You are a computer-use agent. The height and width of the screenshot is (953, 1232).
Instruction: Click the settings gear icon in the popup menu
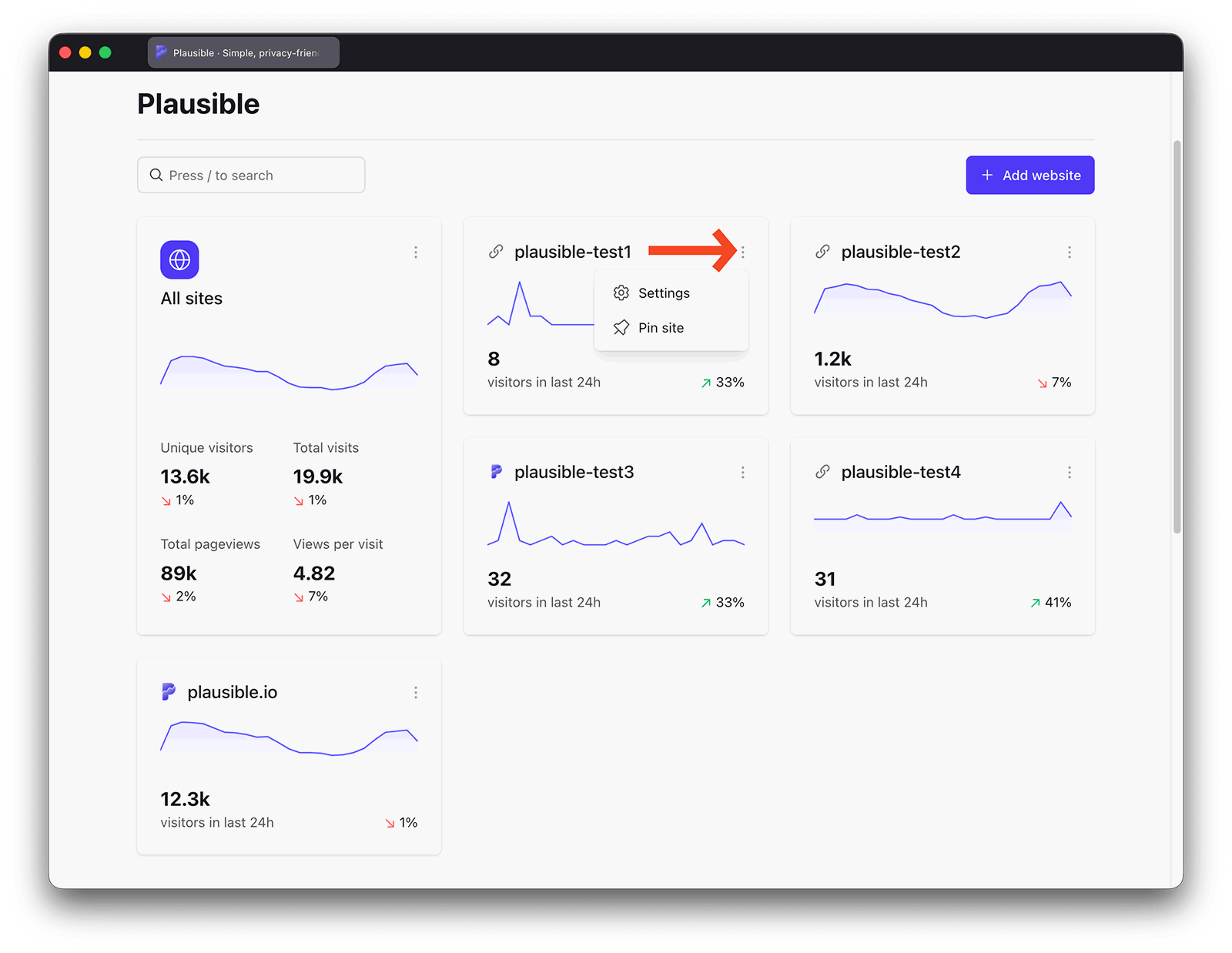(621, 293)
